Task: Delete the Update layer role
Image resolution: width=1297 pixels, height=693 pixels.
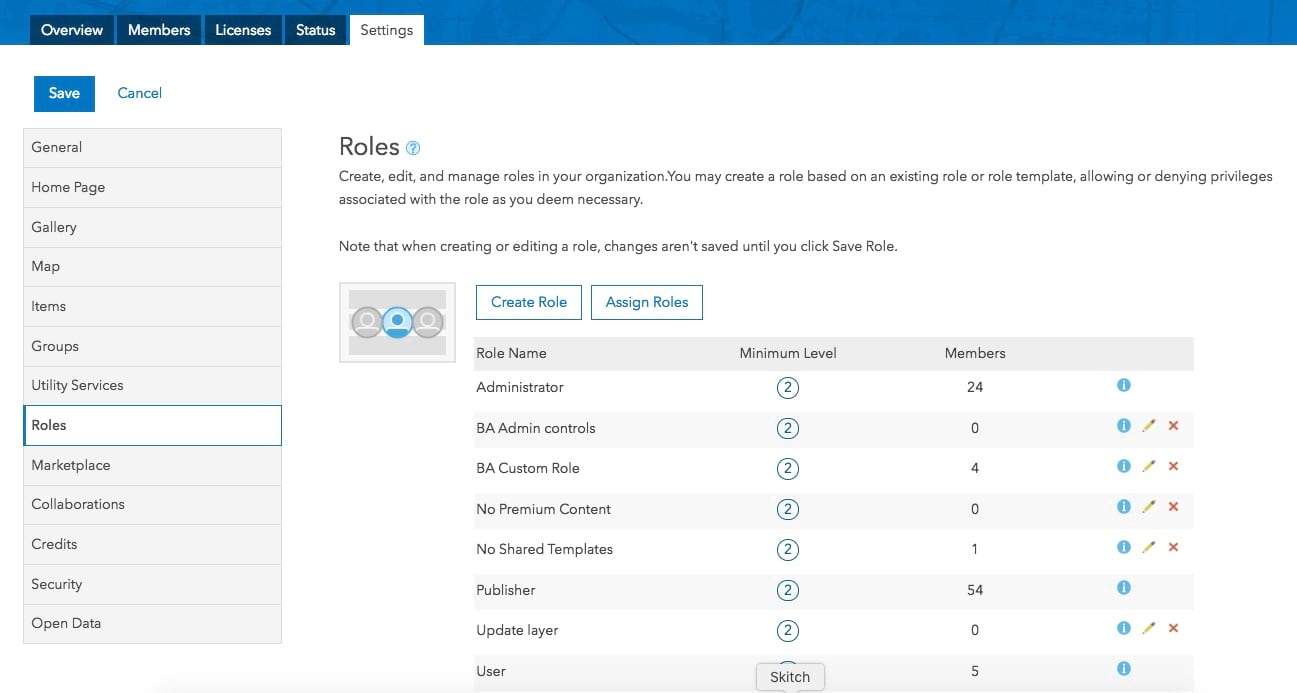Action: 1173,628
